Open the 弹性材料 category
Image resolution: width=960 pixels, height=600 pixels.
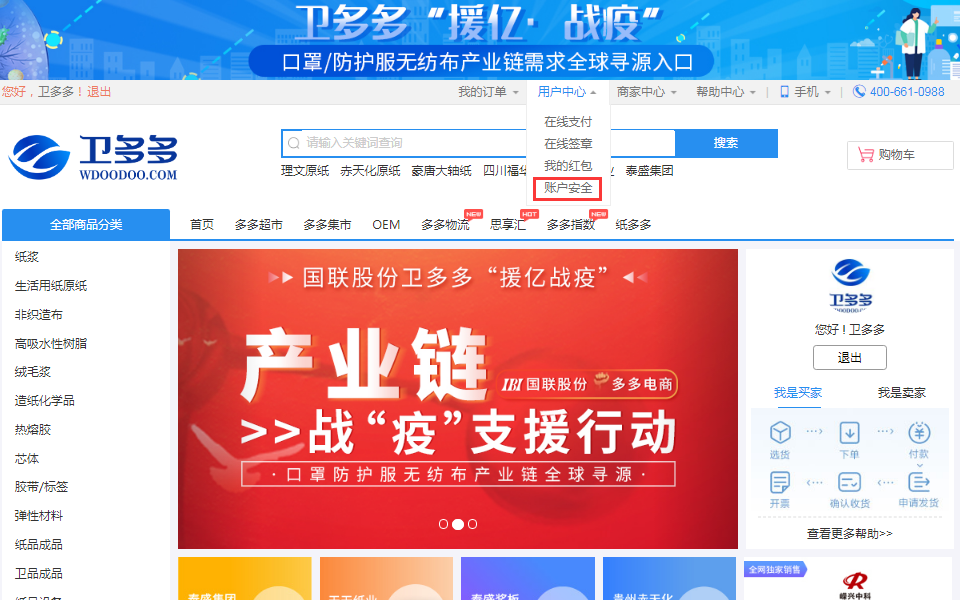(39, 516)
